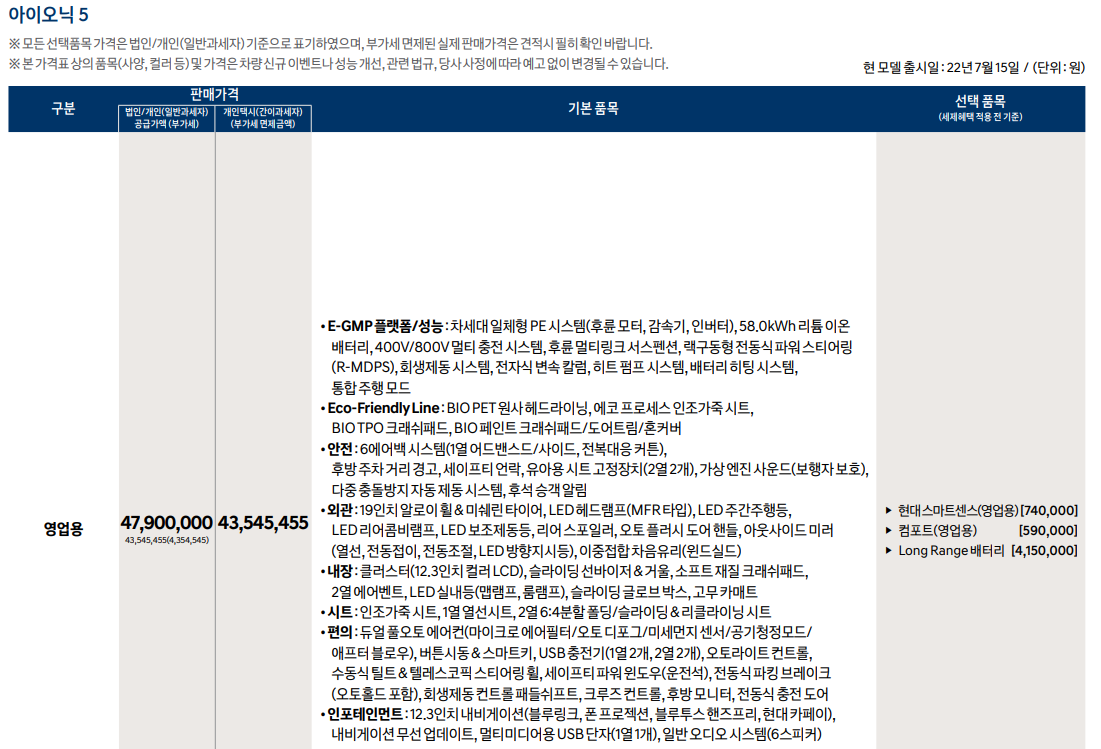
Task: Click the 58.0kWh 리튬 이온 text
Action: 794,326
